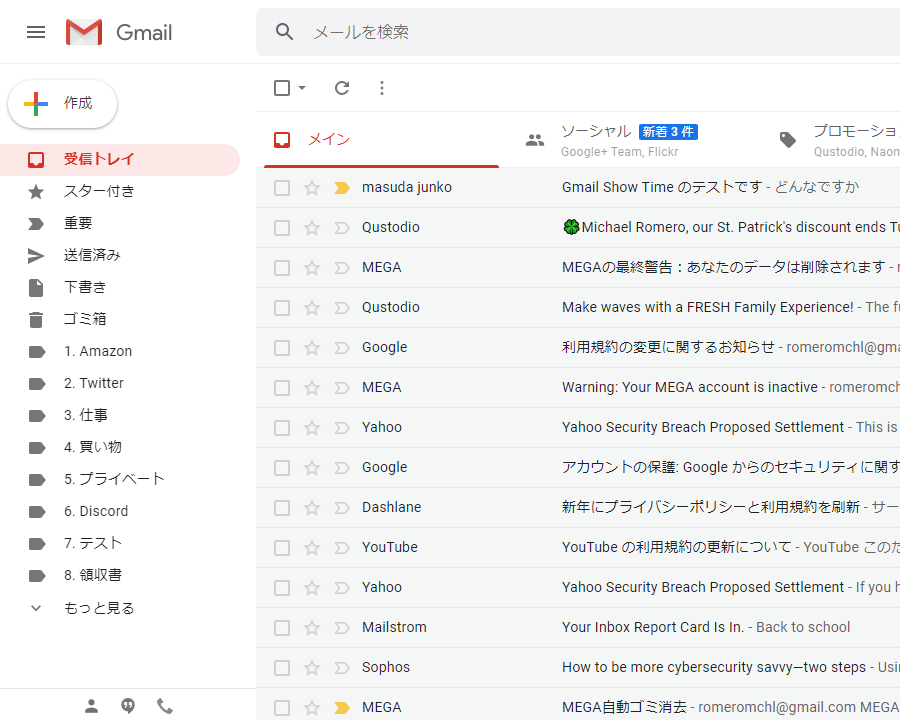Star the masuda junko email
900x720 pixels.
pyautogui.click(x=312, y=188)
